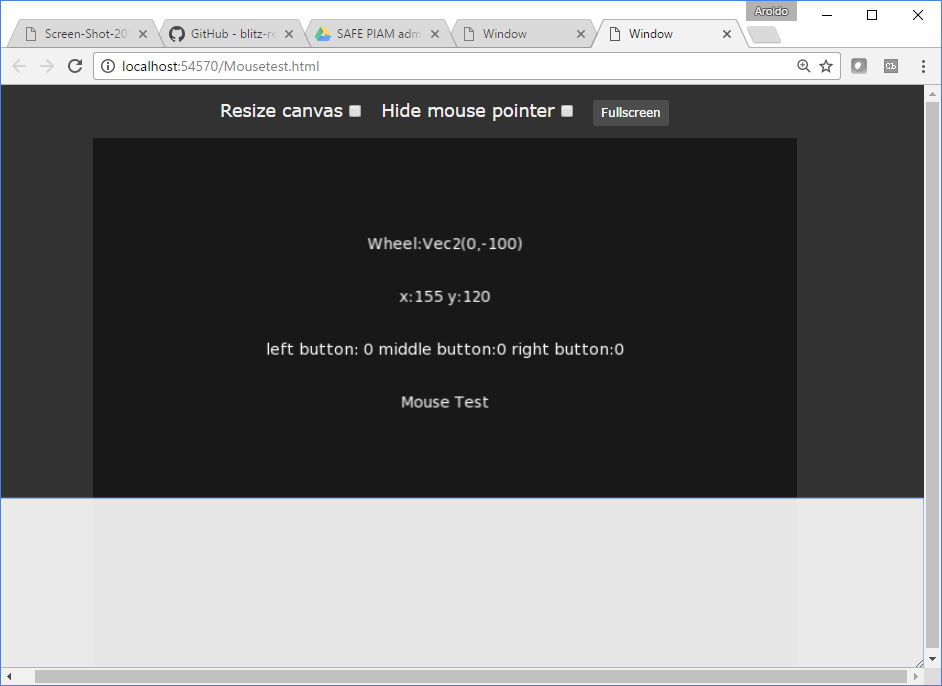942x686 pixels.
Task: Close the active Window tab
Action: (727, 34)
